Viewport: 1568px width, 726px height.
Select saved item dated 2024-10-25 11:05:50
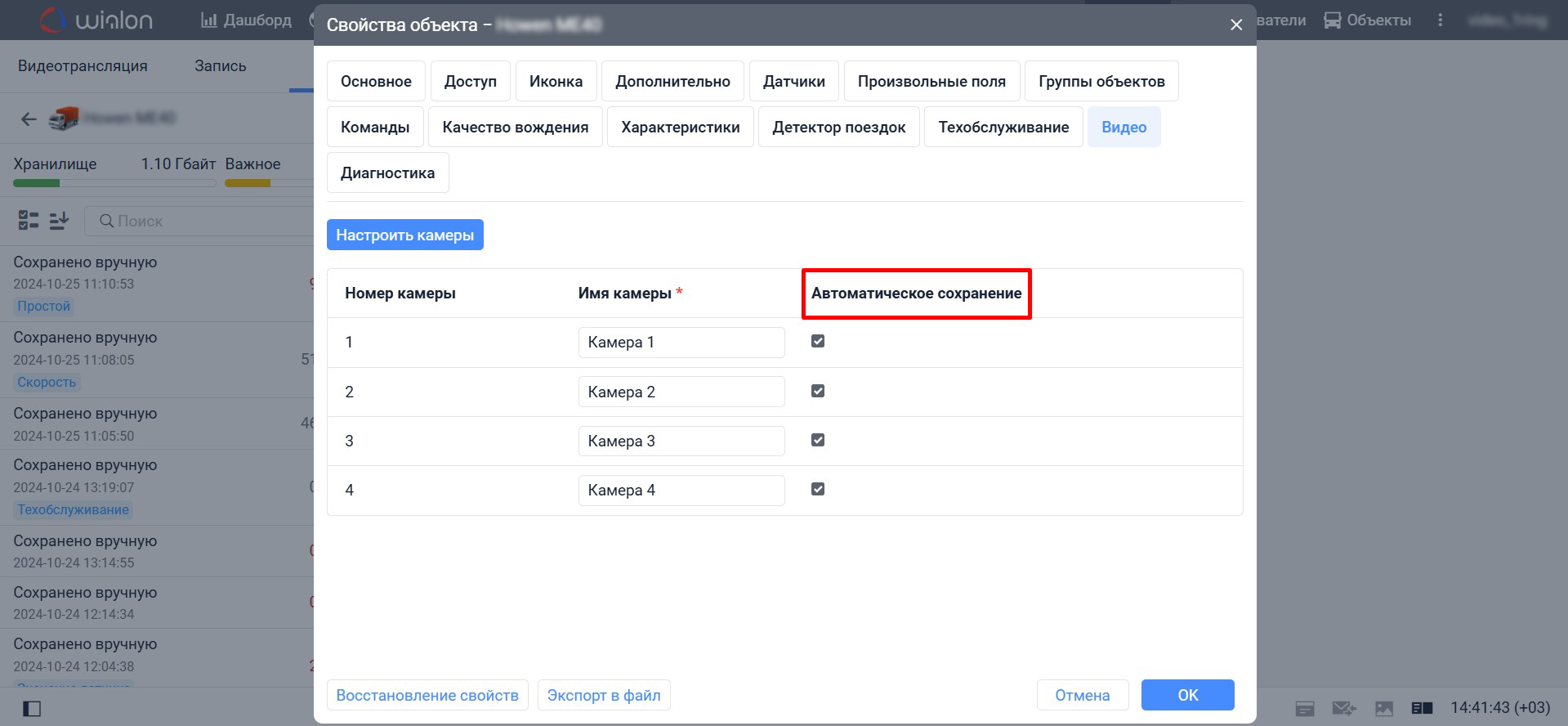point(157,423)
